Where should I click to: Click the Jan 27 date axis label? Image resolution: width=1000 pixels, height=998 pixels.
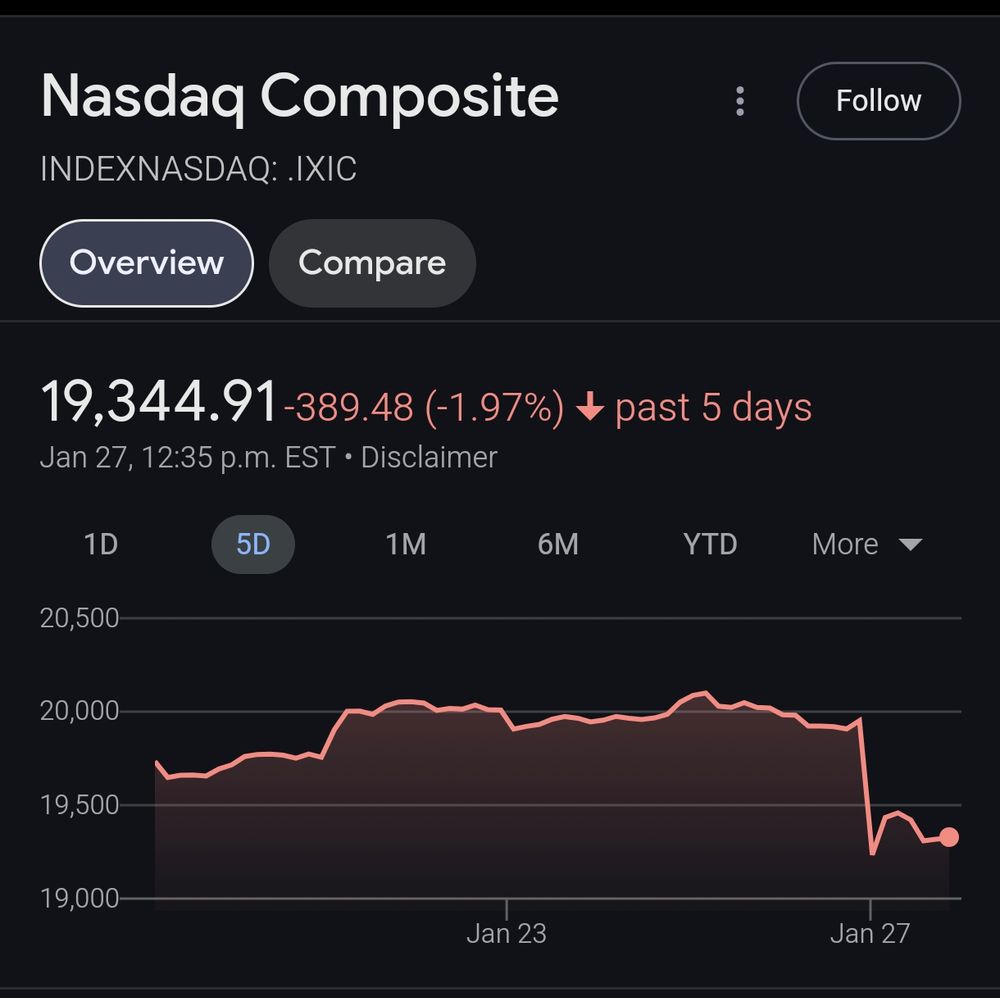[870, 934]
